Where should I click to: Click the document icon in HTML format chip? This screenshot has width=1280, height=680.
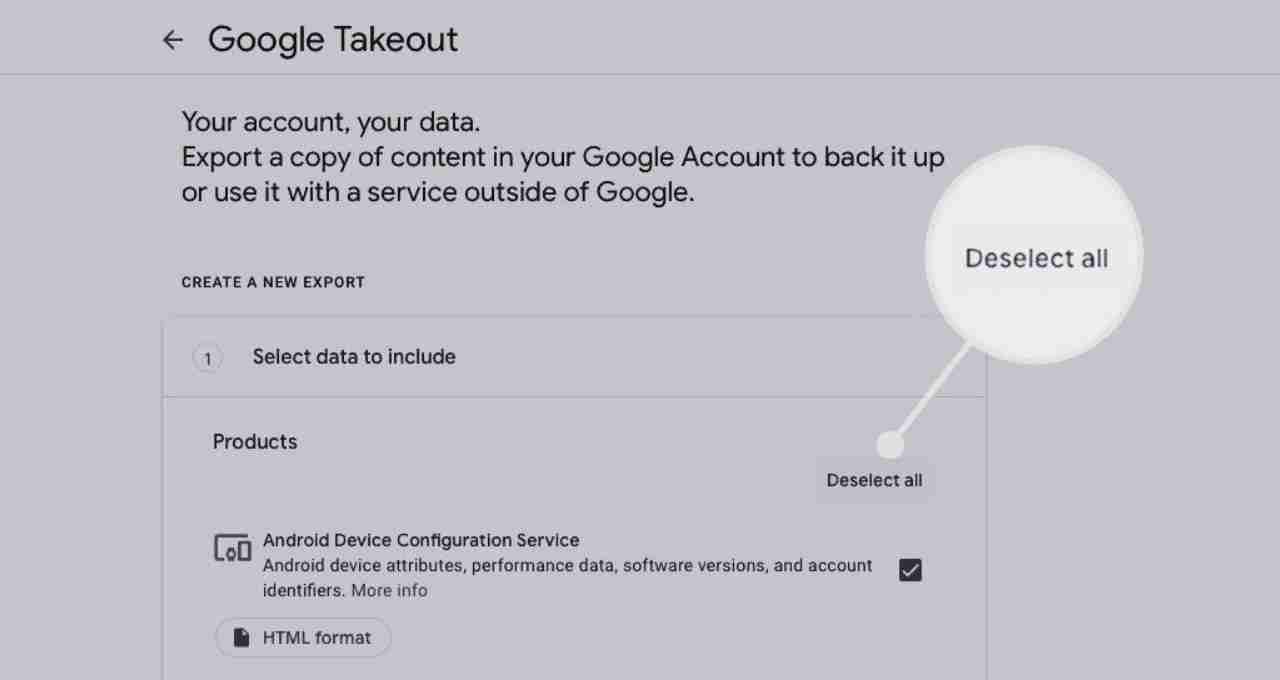pyautogui.click(x=241, y=638)
